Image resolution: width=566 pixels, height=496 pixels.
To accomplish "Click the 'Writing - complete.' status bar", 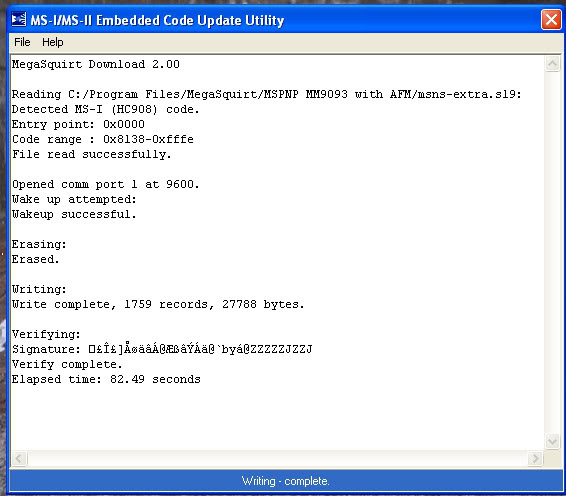I will 286,481.
